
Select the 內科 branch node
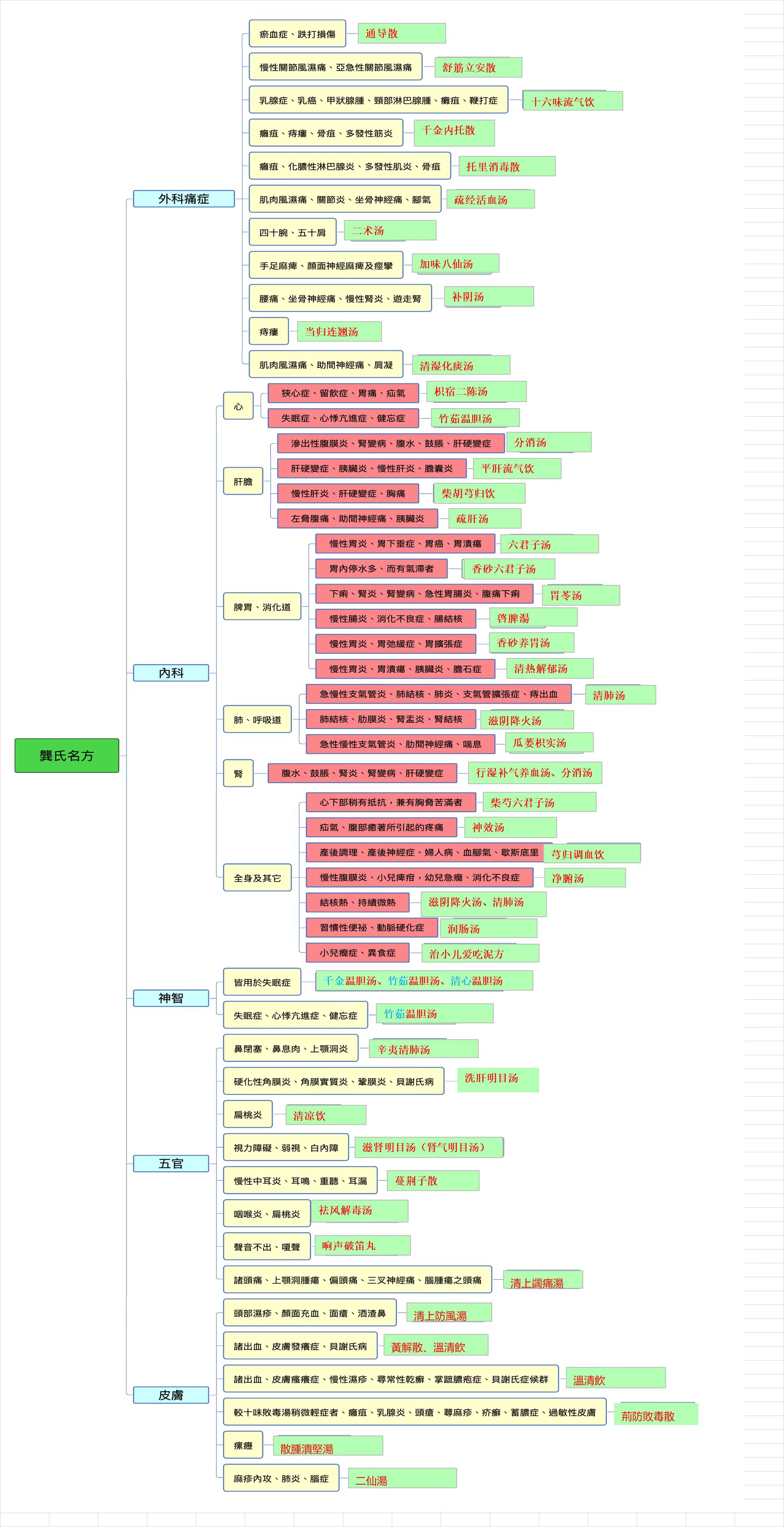tap(171, 673)
